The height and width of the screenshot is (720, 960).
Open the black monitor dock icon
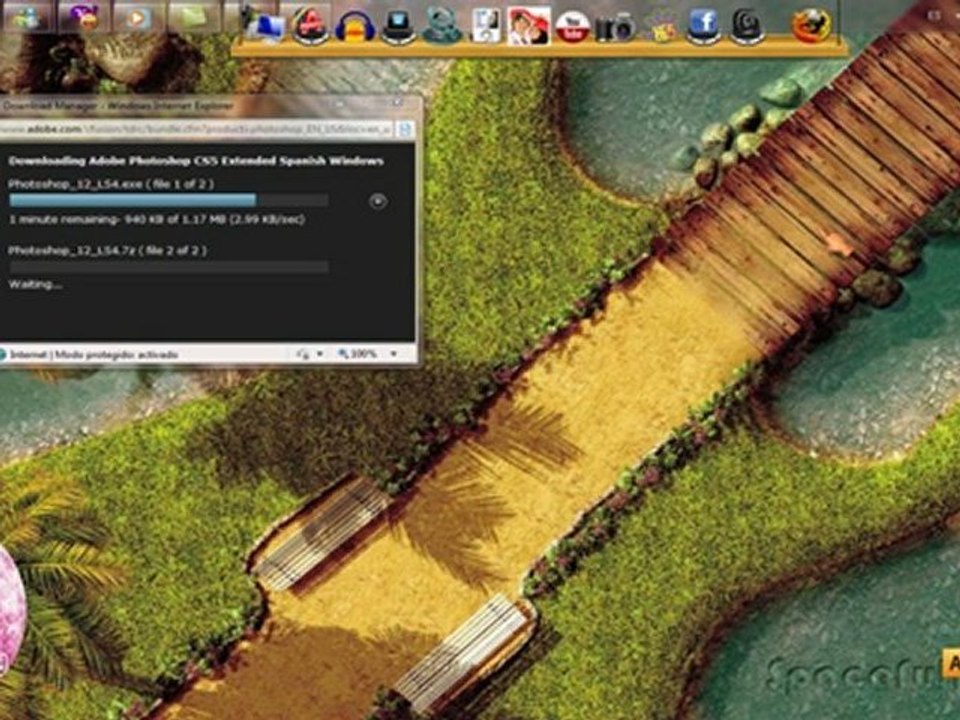(399, 26)
